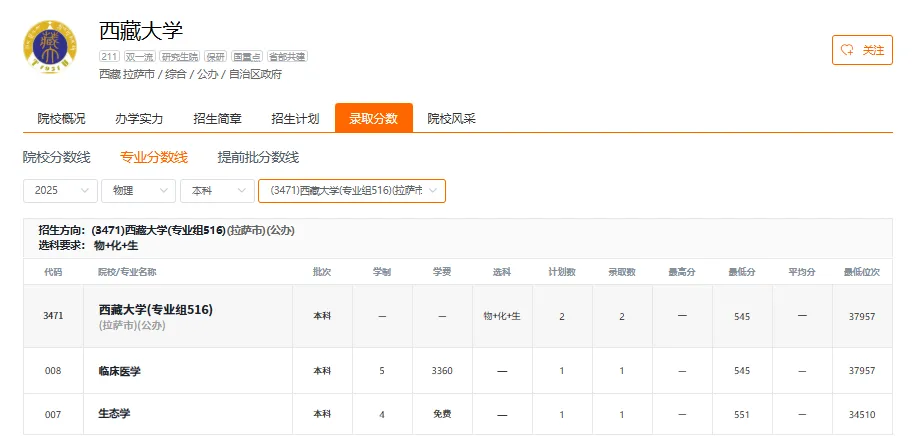Open the 办学实力 tab
This screenshot has height=447, width=915.
pyautogui.click(x=139, y=118)
